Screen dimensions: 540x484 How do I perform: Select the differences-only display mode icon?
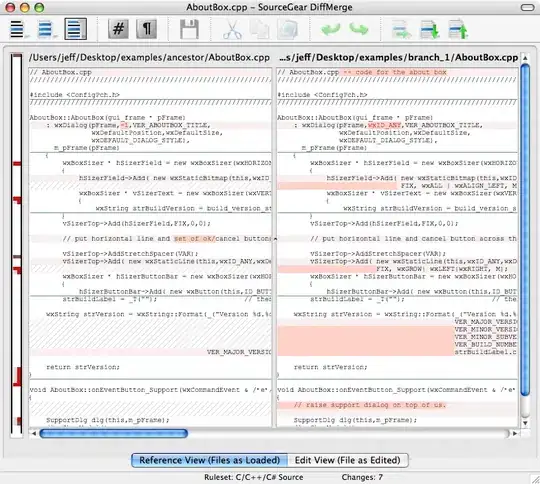(x=46, y=29)
